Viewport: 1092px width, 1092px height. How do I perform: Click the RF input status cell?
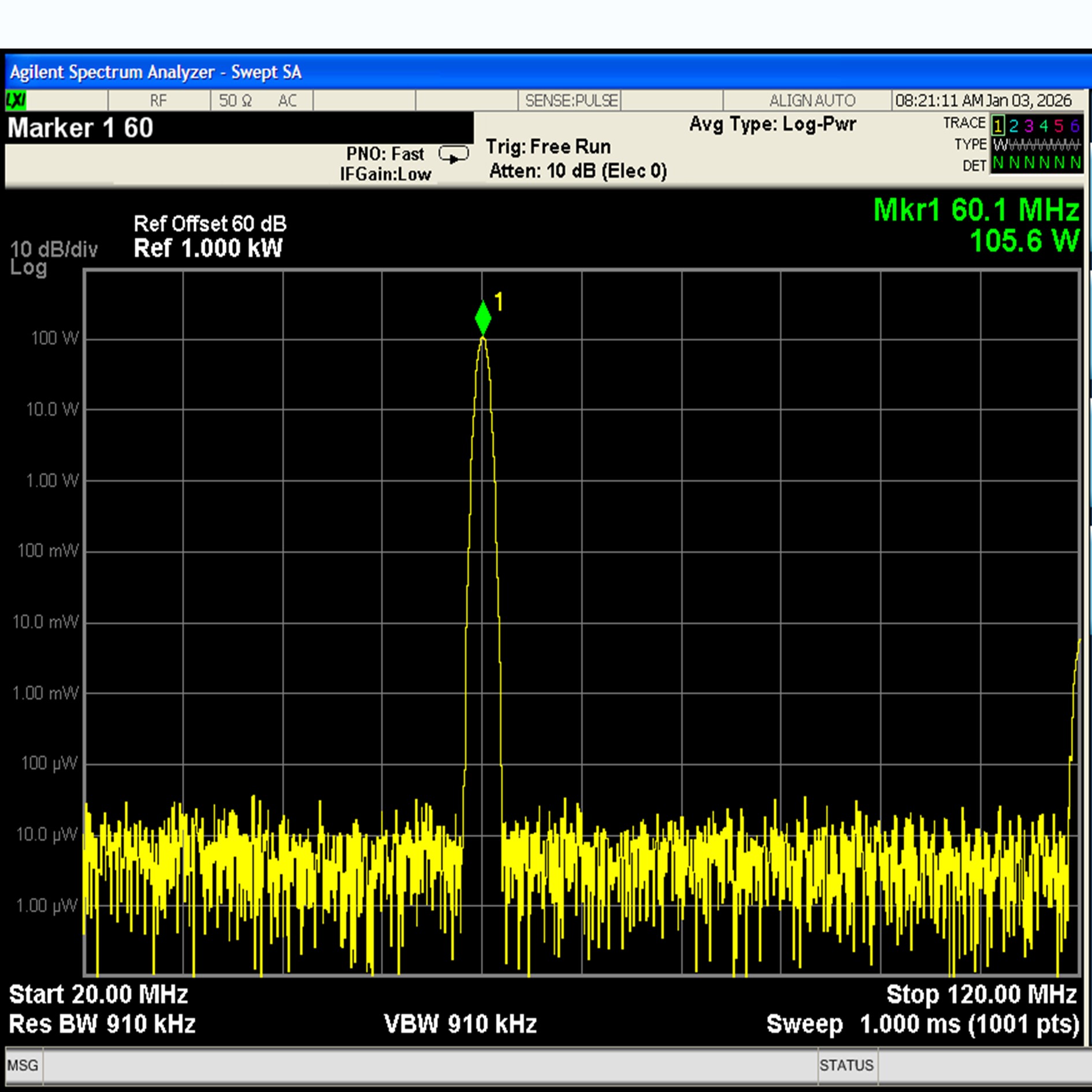[x=158, y=101]
